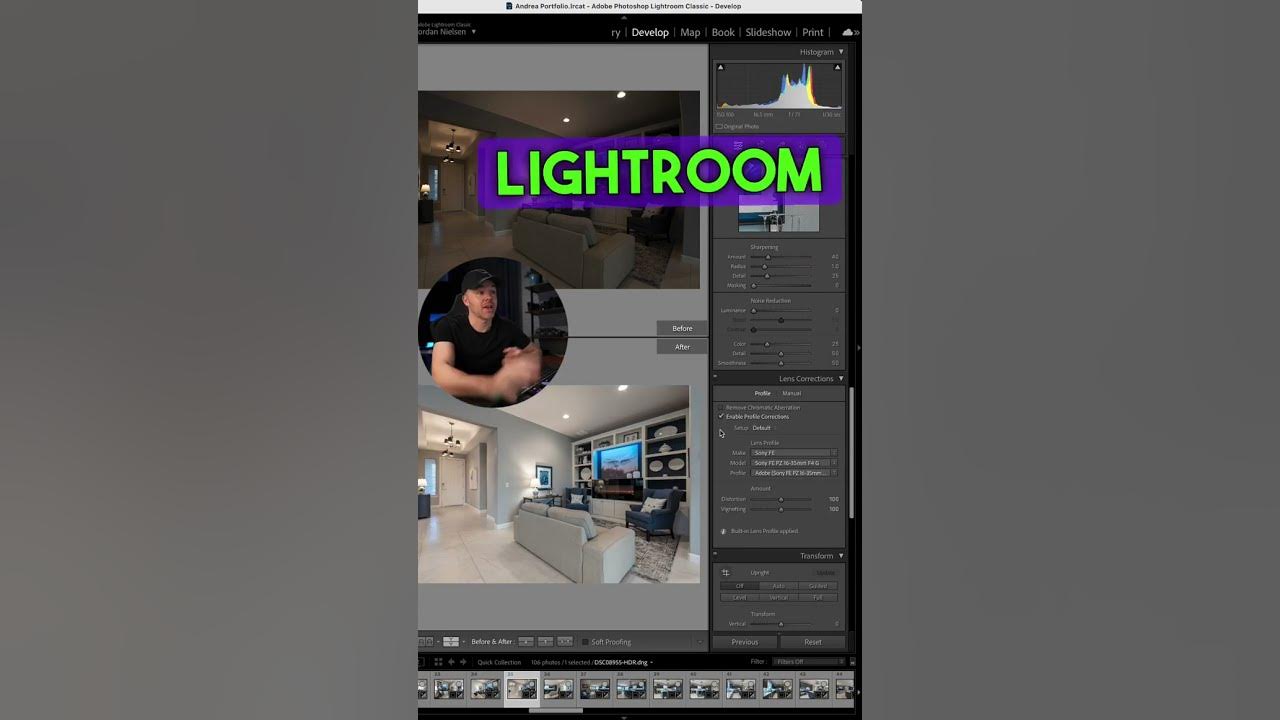The width and height of the screenshot is (1280, 720).
Task: Collapse the Histogram panel
Action: [840, 52]
